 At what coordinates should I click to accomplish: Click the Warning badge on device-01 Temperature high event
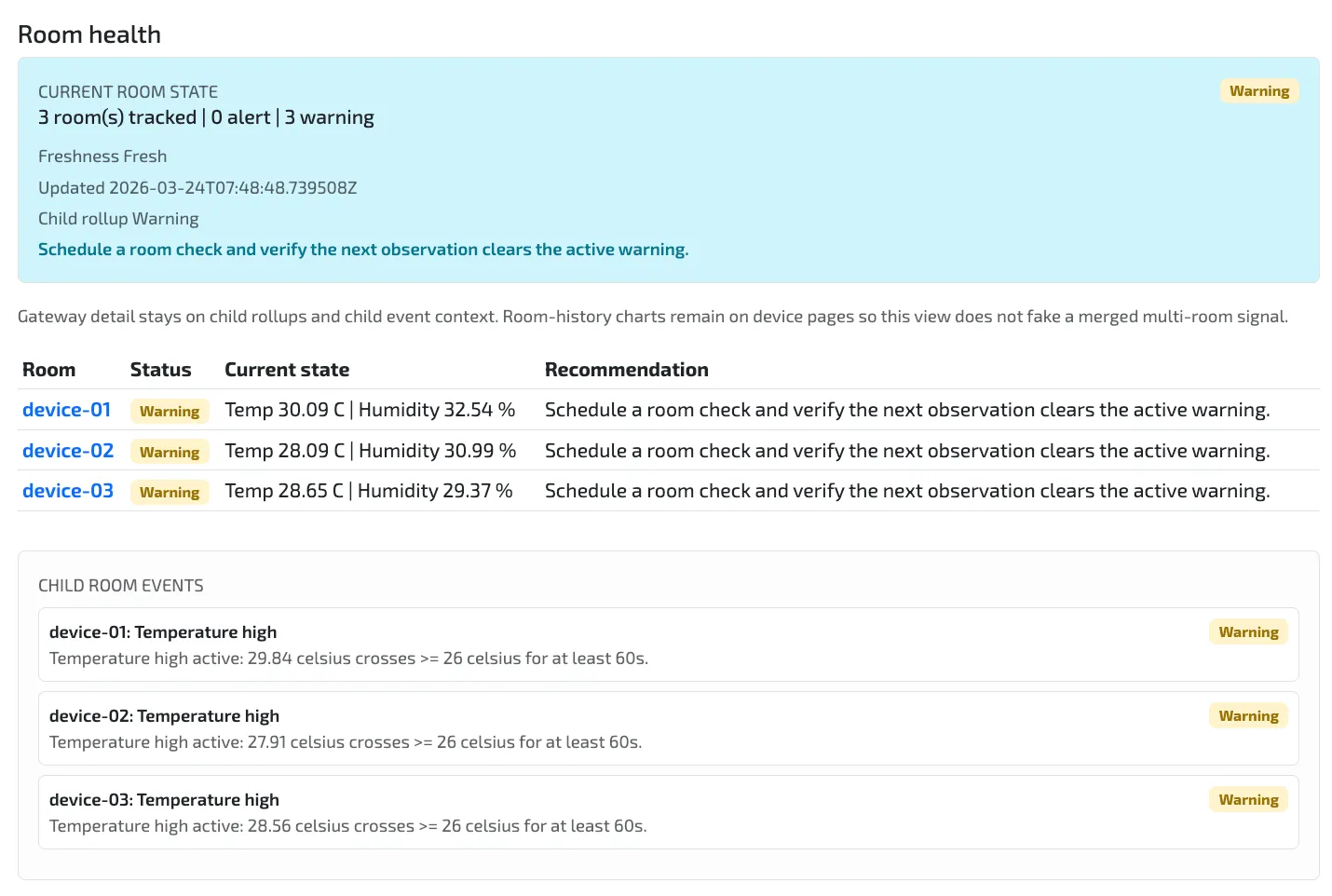pyautogui.click(x=1247, y=631)
